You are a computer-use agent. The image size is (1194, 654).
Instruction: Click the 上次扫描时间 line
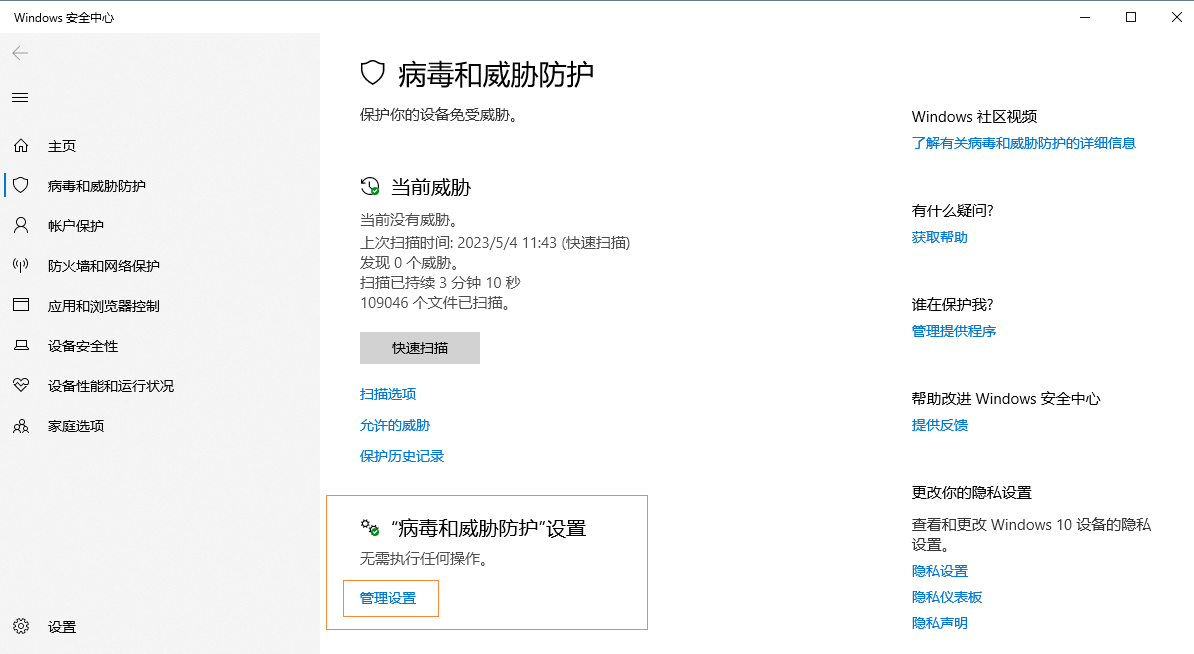(x=495, y=243)
